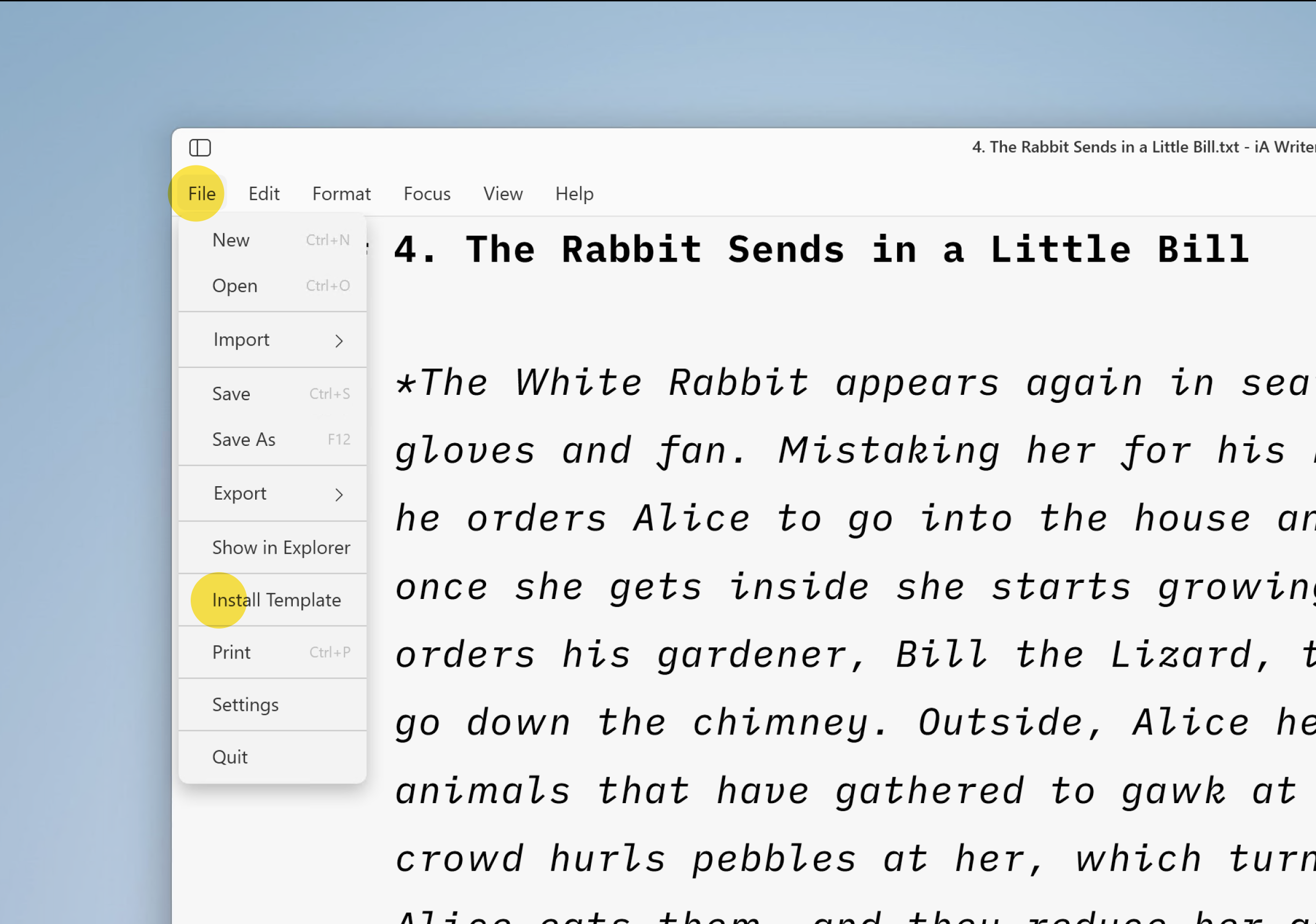Open the View menu

(503, 194)
